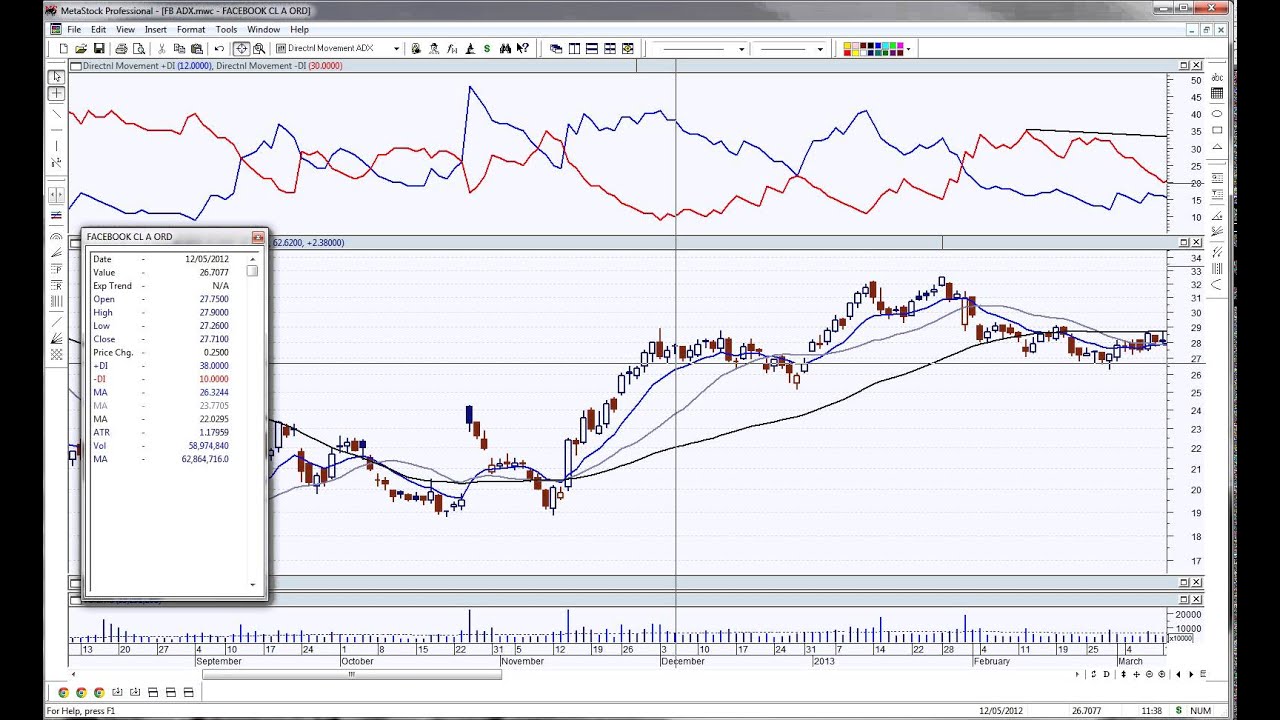Click the Open folder toolbar icon
This screenshot has height=720, width=1280.
click(81, 48)
